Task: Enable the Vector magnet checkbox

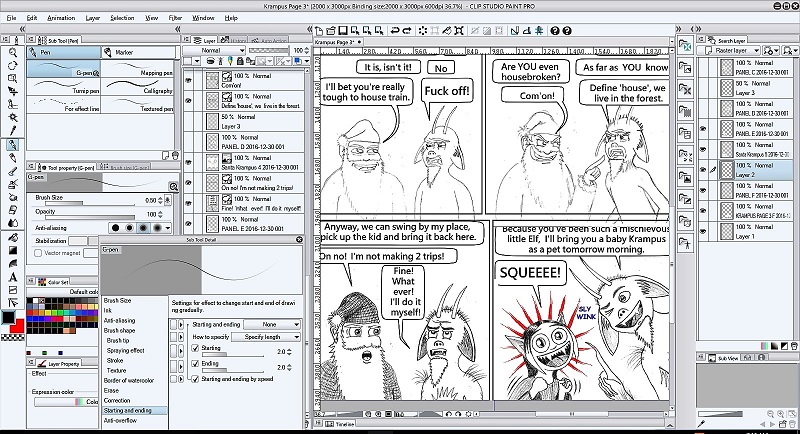Action: 38,252
